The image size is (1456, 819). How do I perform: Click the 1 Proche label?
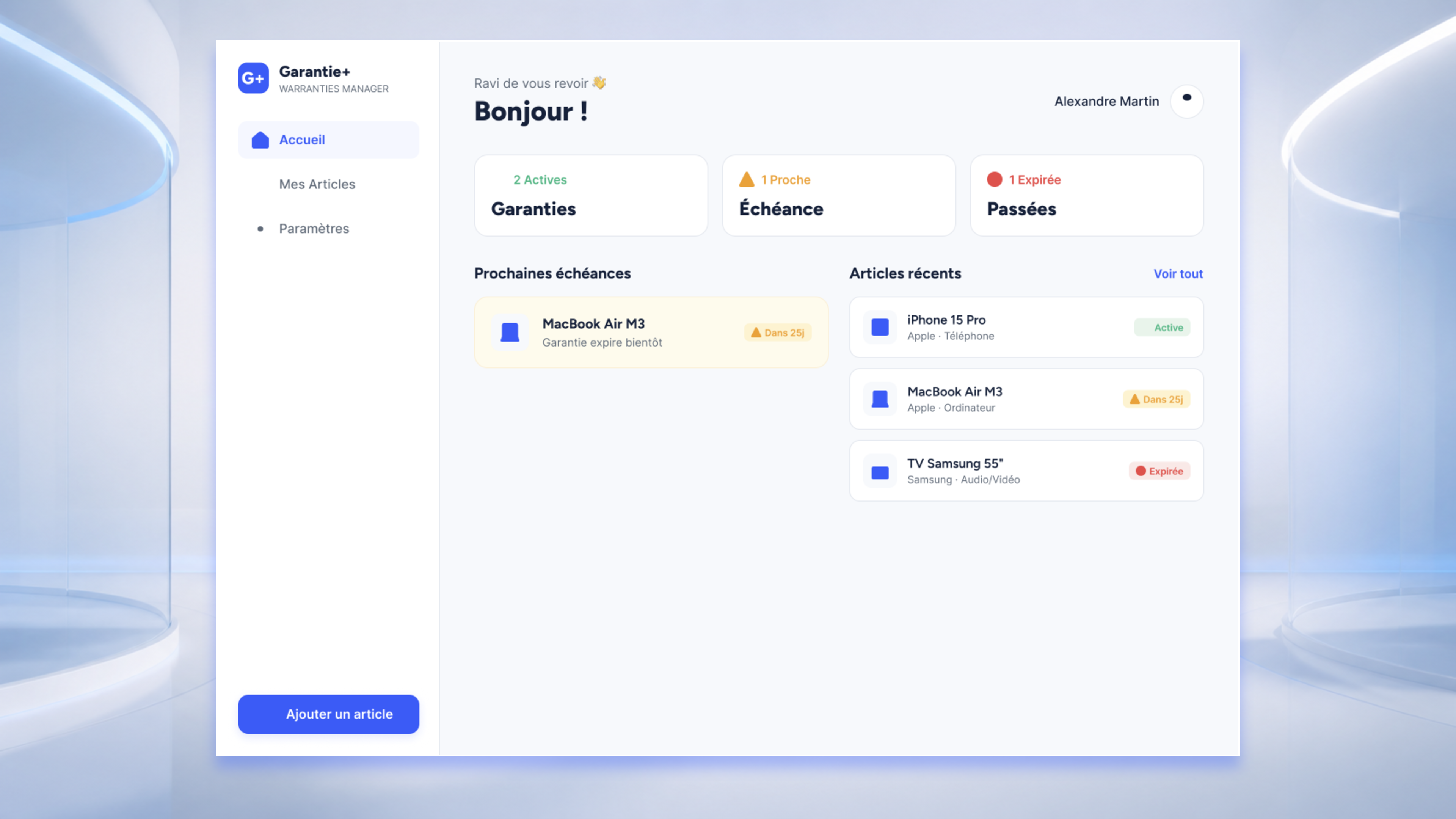786,180
